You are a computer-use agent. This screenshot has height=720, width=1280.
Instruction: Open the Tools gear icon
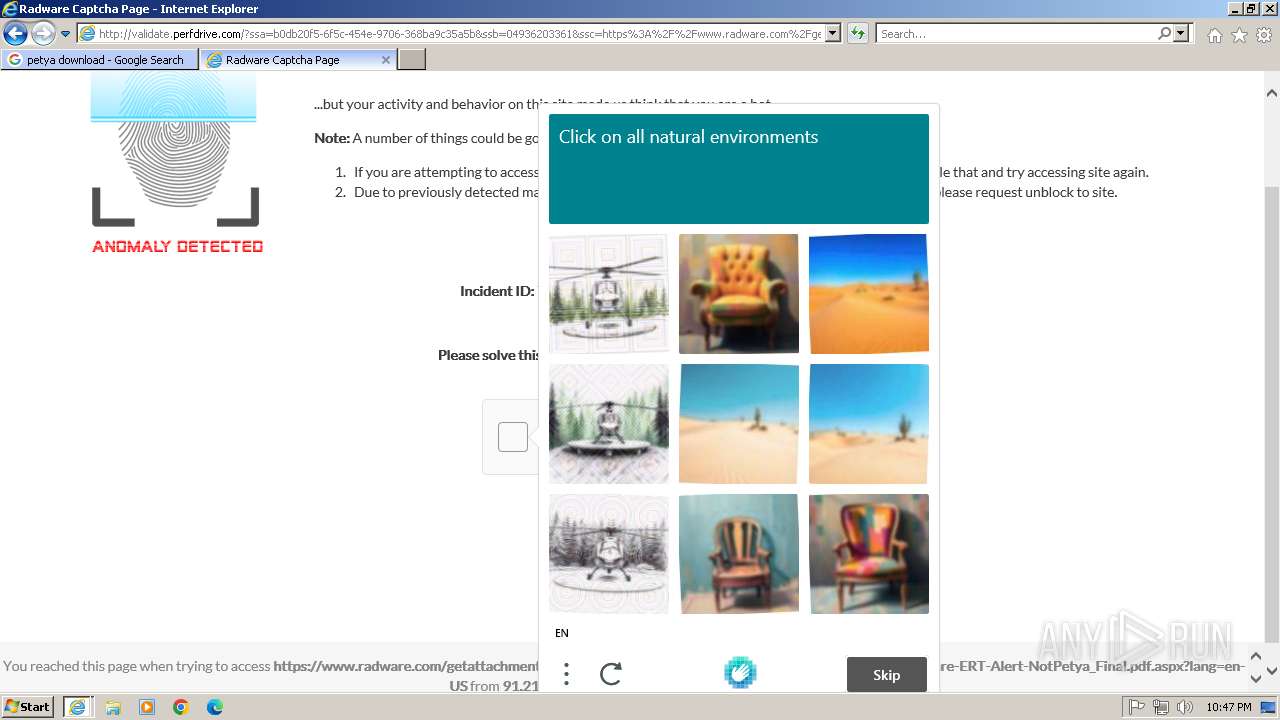pos(1264,35)
